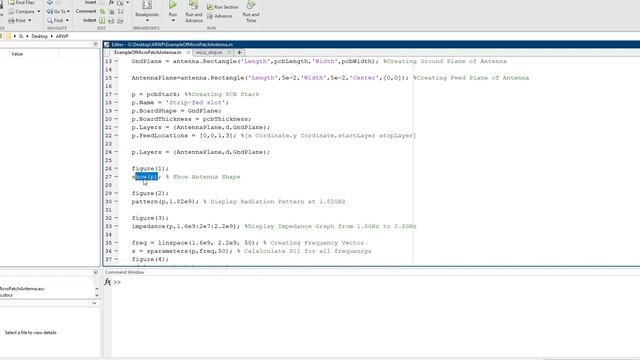The height and width of the screenshot is (360, 640).
Task: Collapse the file details panel chevron
Action: click(94, 303)
